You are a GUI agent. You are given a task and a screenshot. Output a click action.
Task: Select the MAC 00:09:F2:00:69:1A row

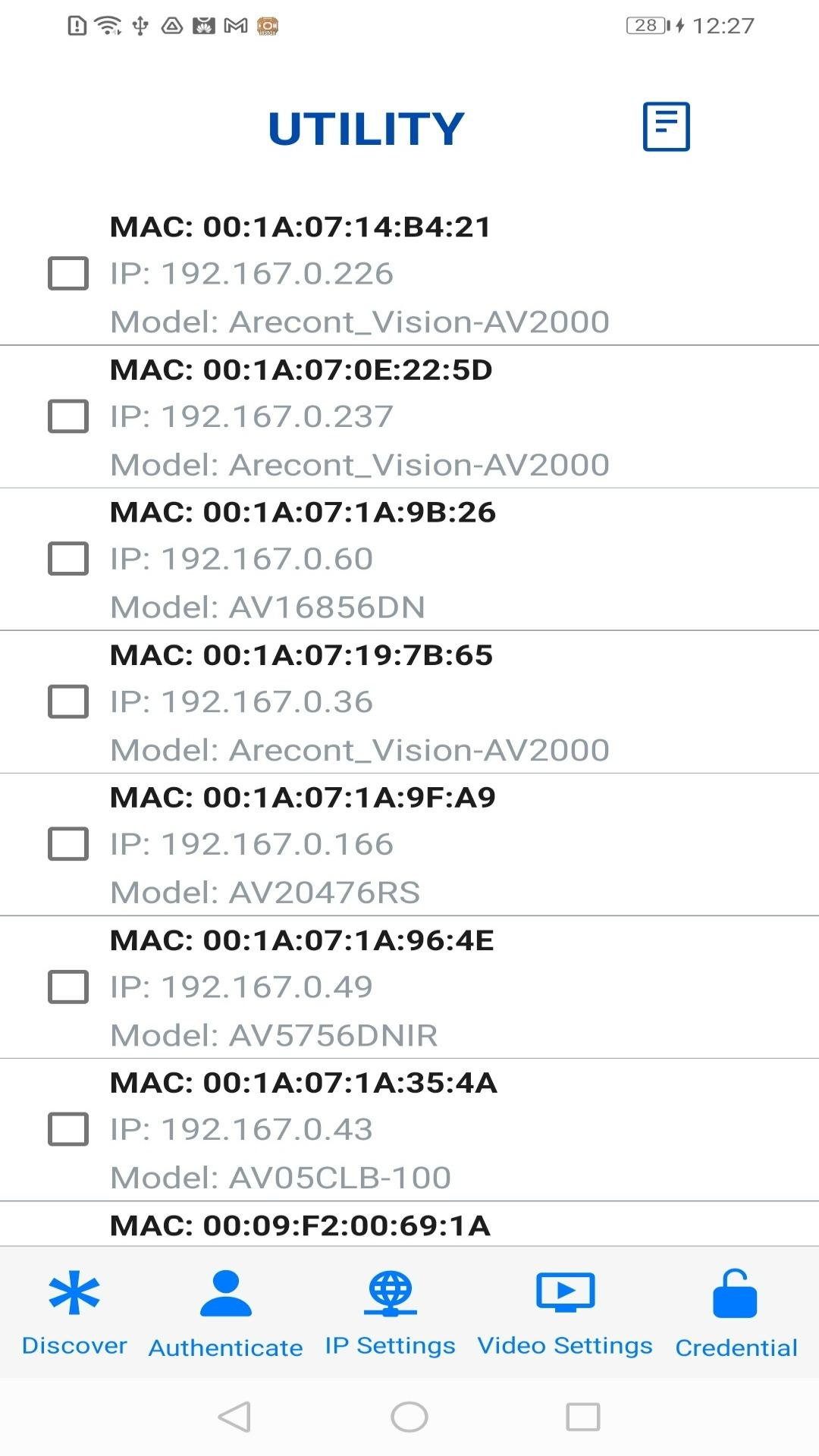(409, 1224)
